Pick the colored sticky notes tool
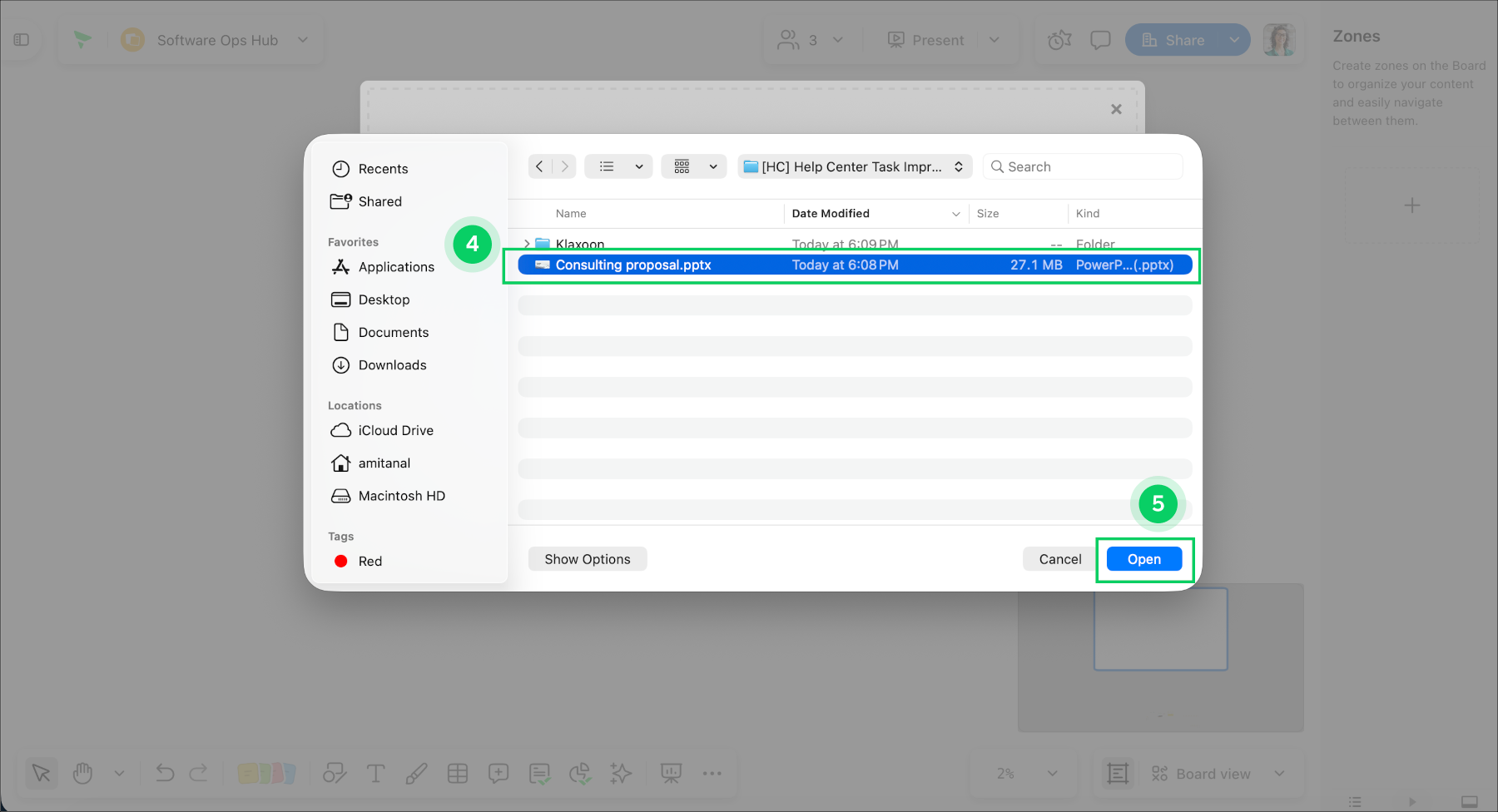Image resolution: width=1498 pixels, height=812 pixels. [x=266, y=774]
